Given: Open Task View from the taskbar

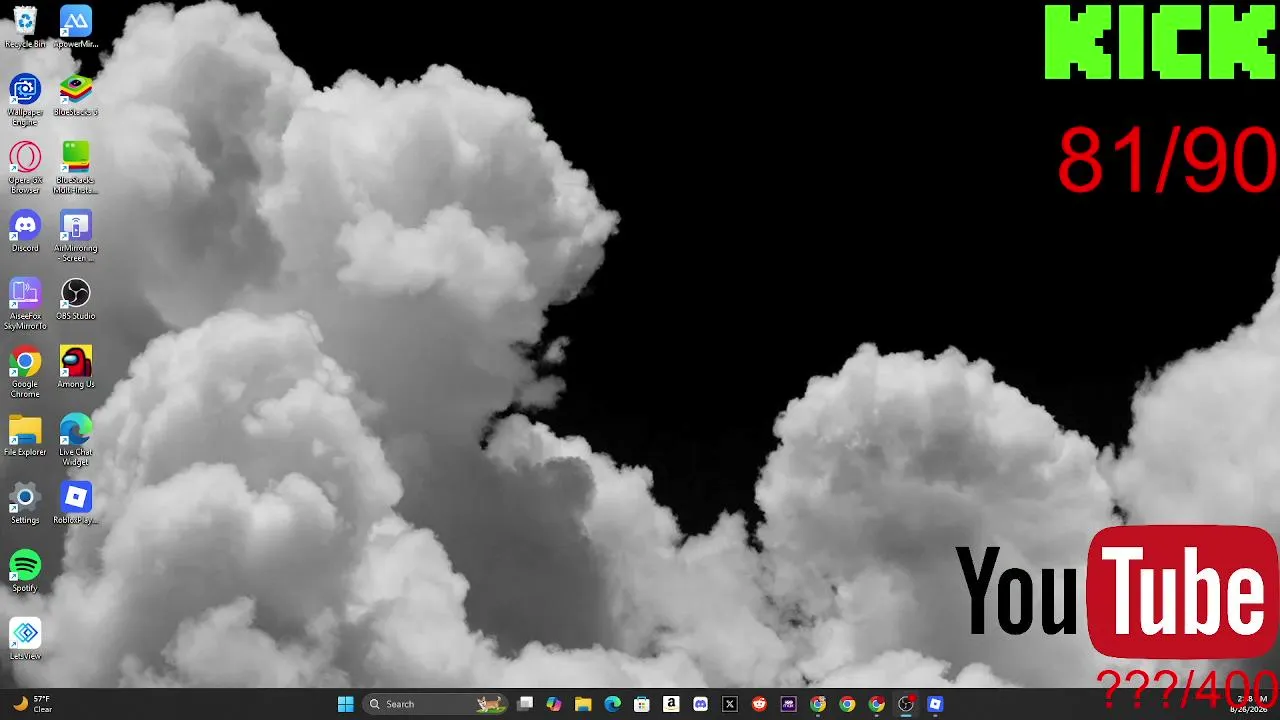Looking at the screenshot, I should [x=525, y=704].
